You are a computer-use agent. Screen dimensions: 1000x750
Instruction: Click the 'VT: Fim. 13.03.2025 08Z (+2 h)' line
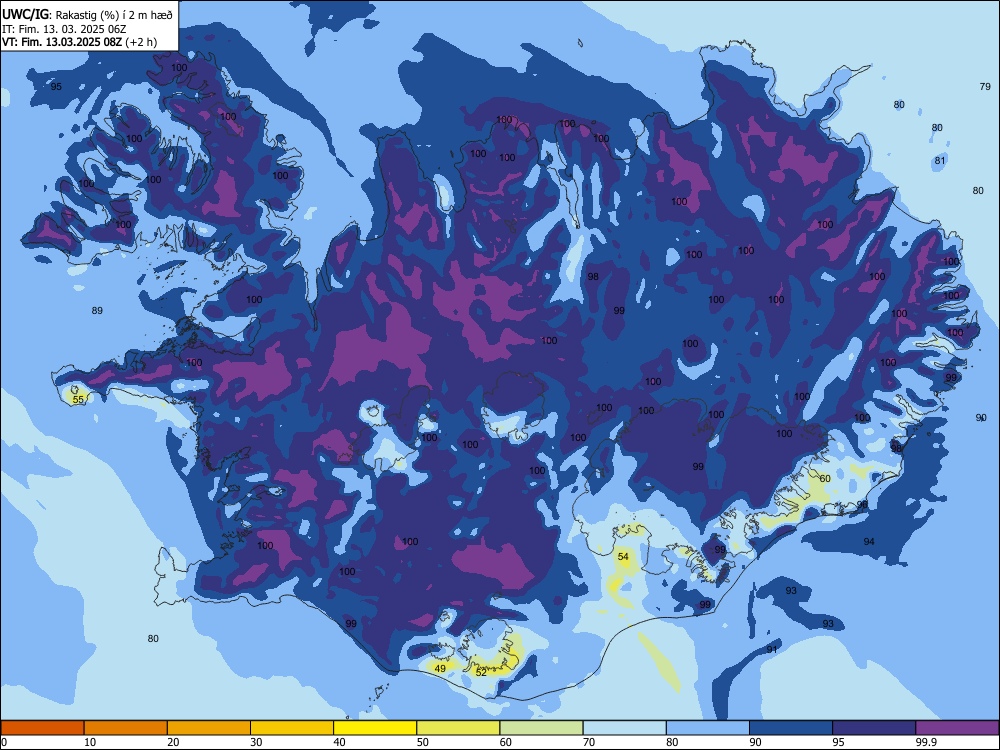click(79, 42)
